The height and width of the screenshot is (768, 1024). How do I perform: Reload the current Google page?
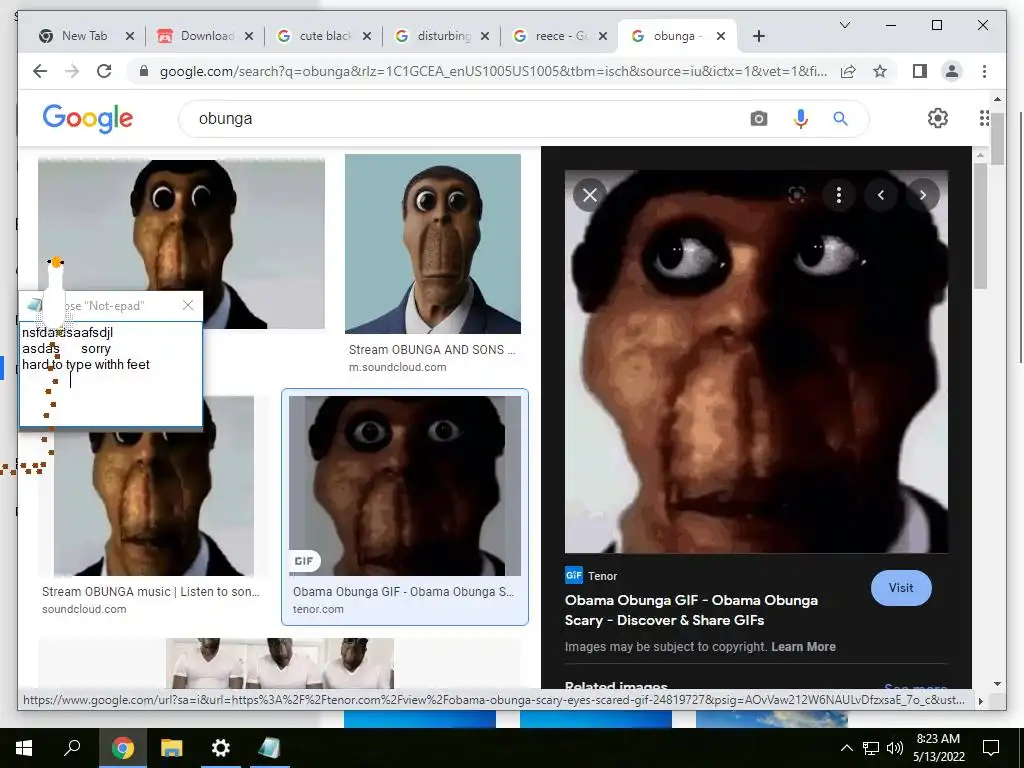click(104, 71)
